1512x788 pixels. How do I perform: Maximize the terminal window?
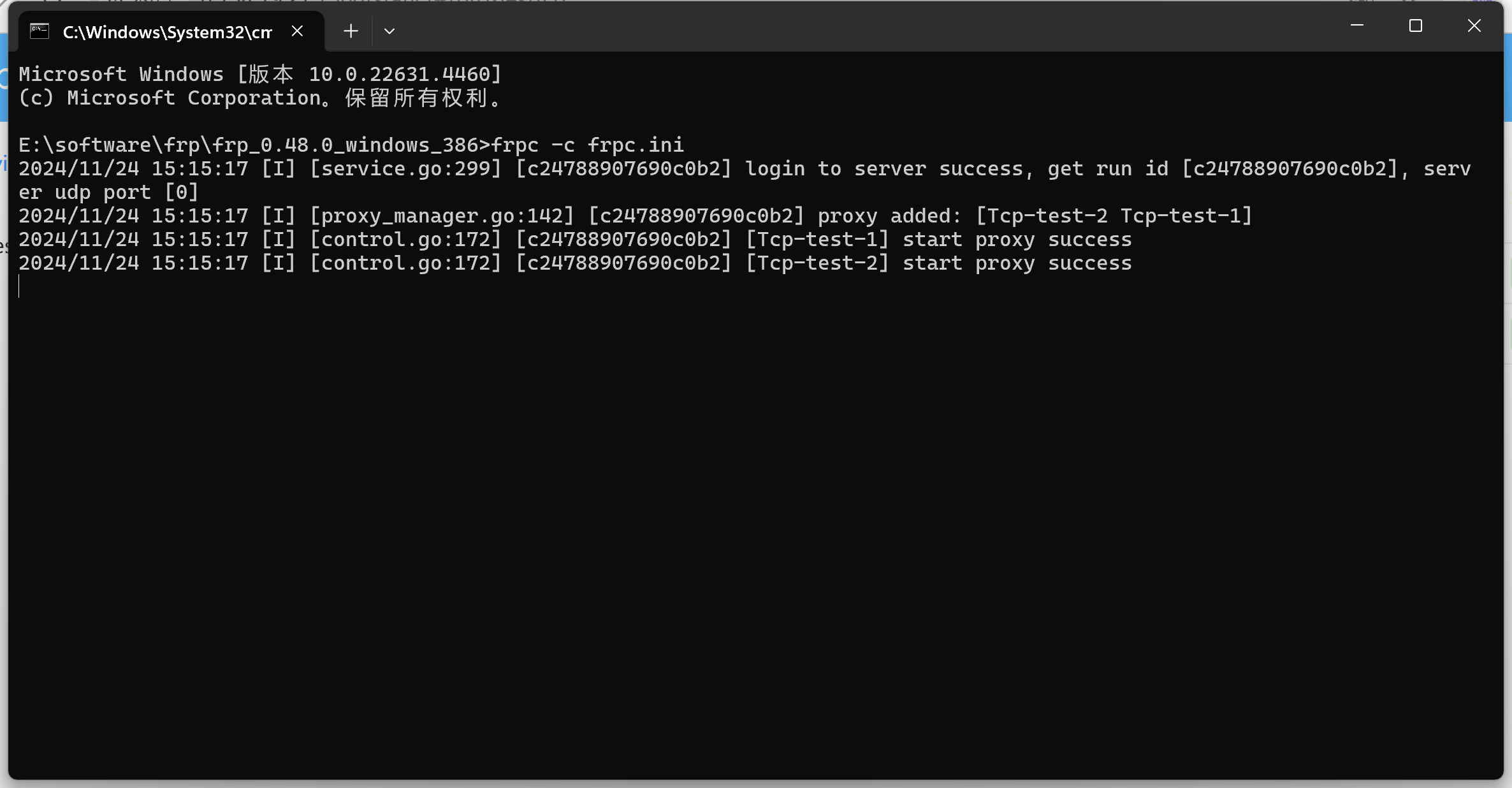[x=1415, y=26]
